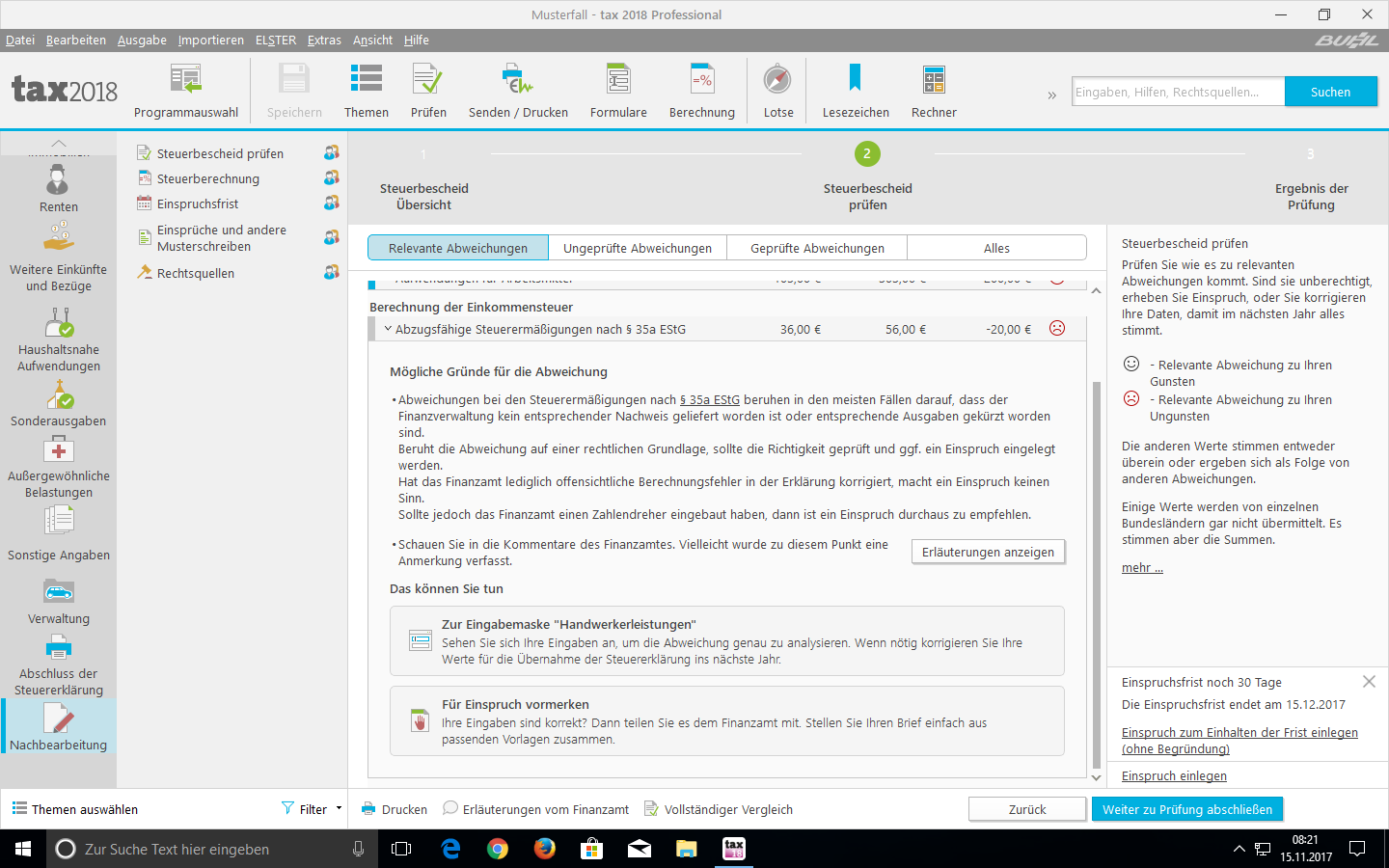Open the Datei menu
1389x868 pixels.
point(20,40)
